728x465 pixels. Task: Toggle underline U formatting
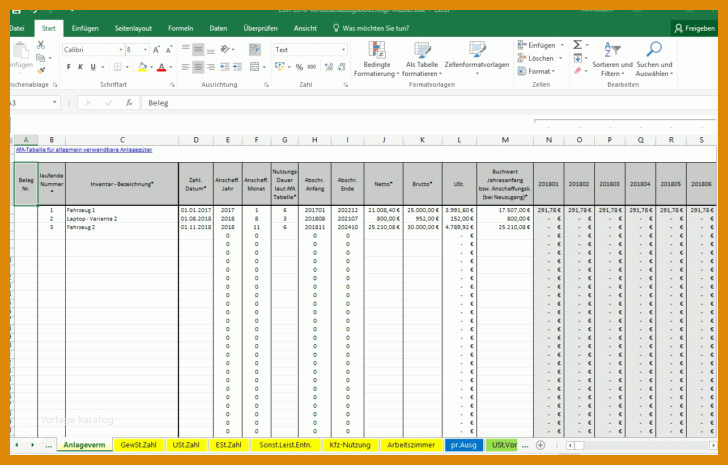(x=93, y=67)
